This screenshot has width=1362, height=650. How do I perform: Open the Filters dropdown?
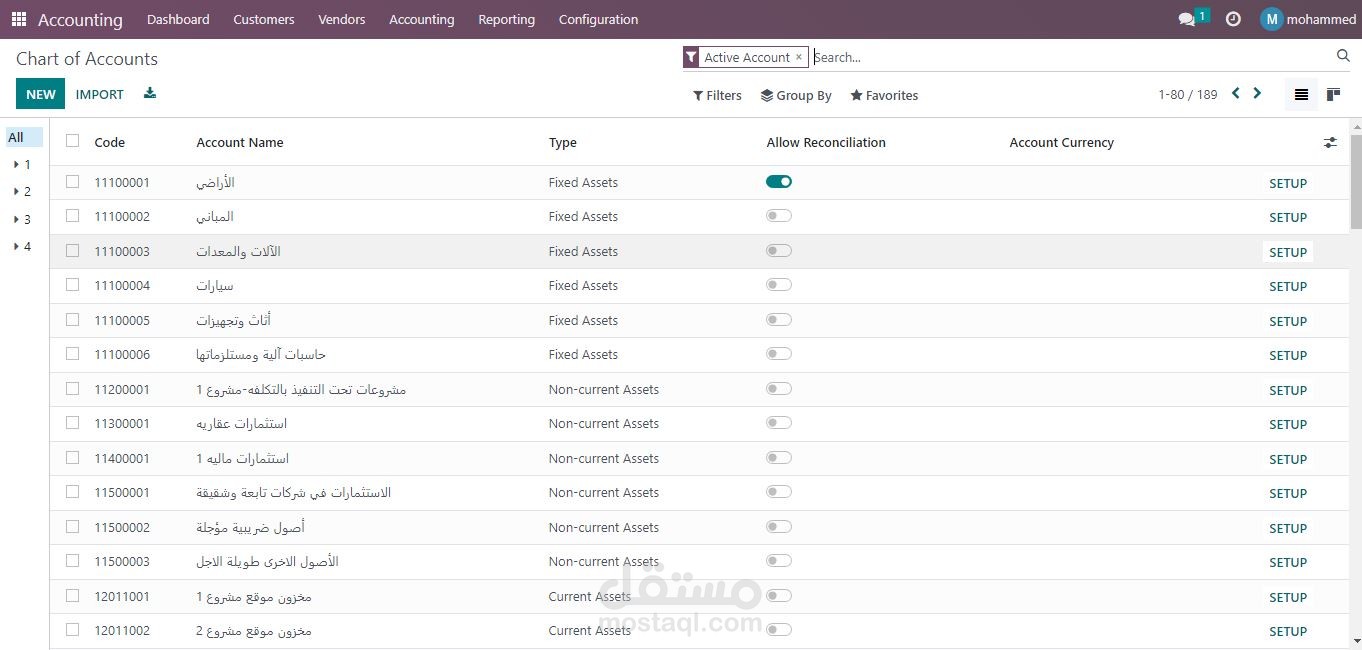(x=717, y=96)
